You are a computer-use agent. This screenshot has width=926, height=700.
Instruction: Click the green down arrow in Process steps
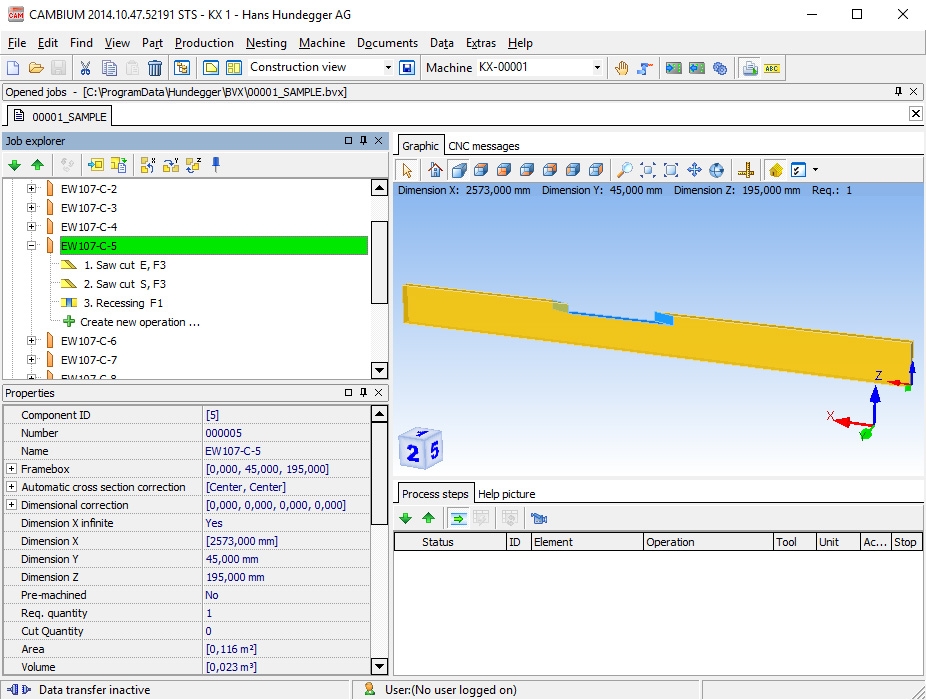pyautogui.click(x=405, y=519)
